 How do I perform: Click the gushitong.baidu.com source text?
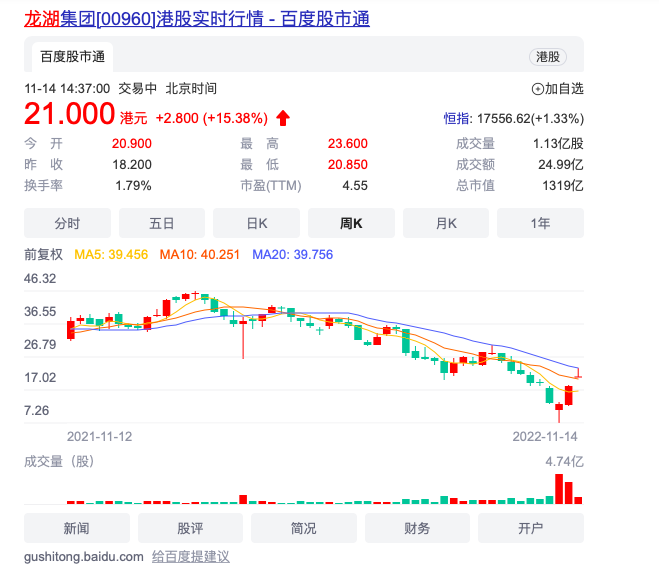(x=84, y=557)
